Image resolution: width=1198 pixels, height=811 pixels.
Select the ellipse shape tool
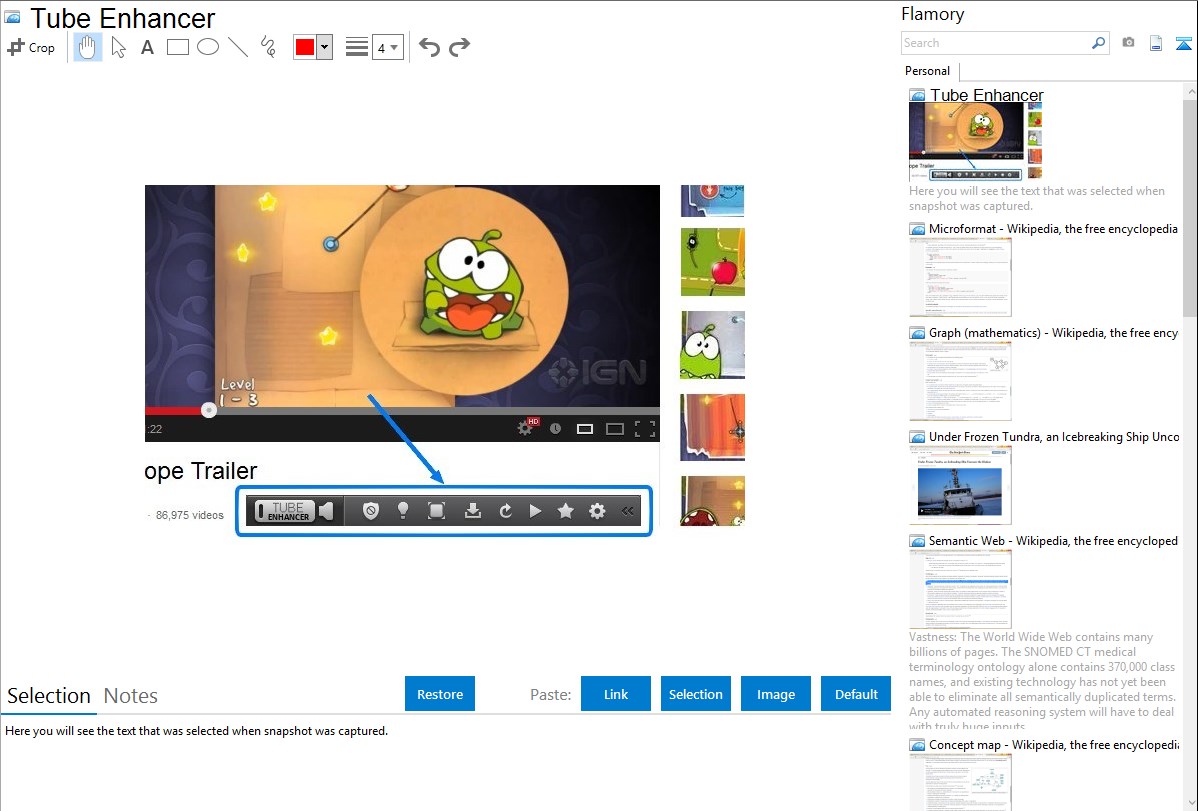tap(208, 47)
